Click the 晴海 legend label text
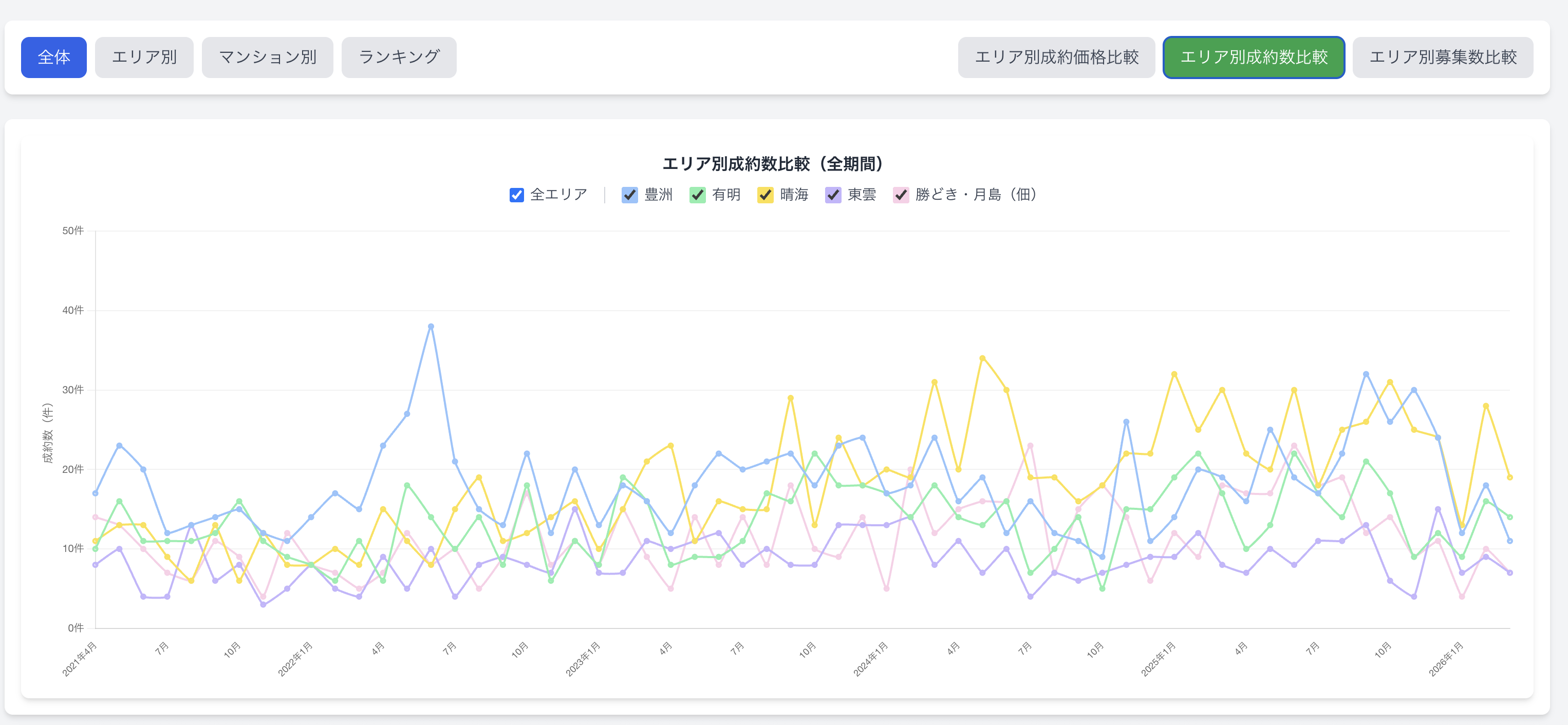This screenshot has width=1568, height=725. click(x=794, y=195)
